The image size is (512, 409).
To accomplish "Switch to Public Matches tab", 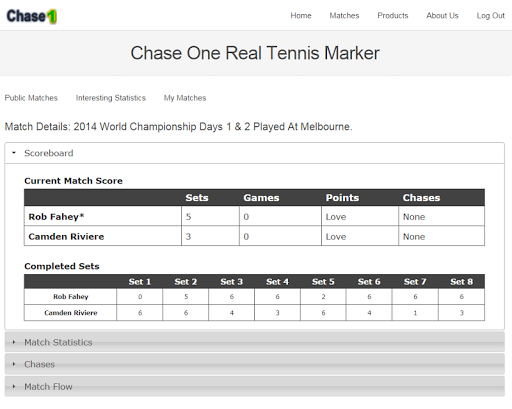I will 31,98.
